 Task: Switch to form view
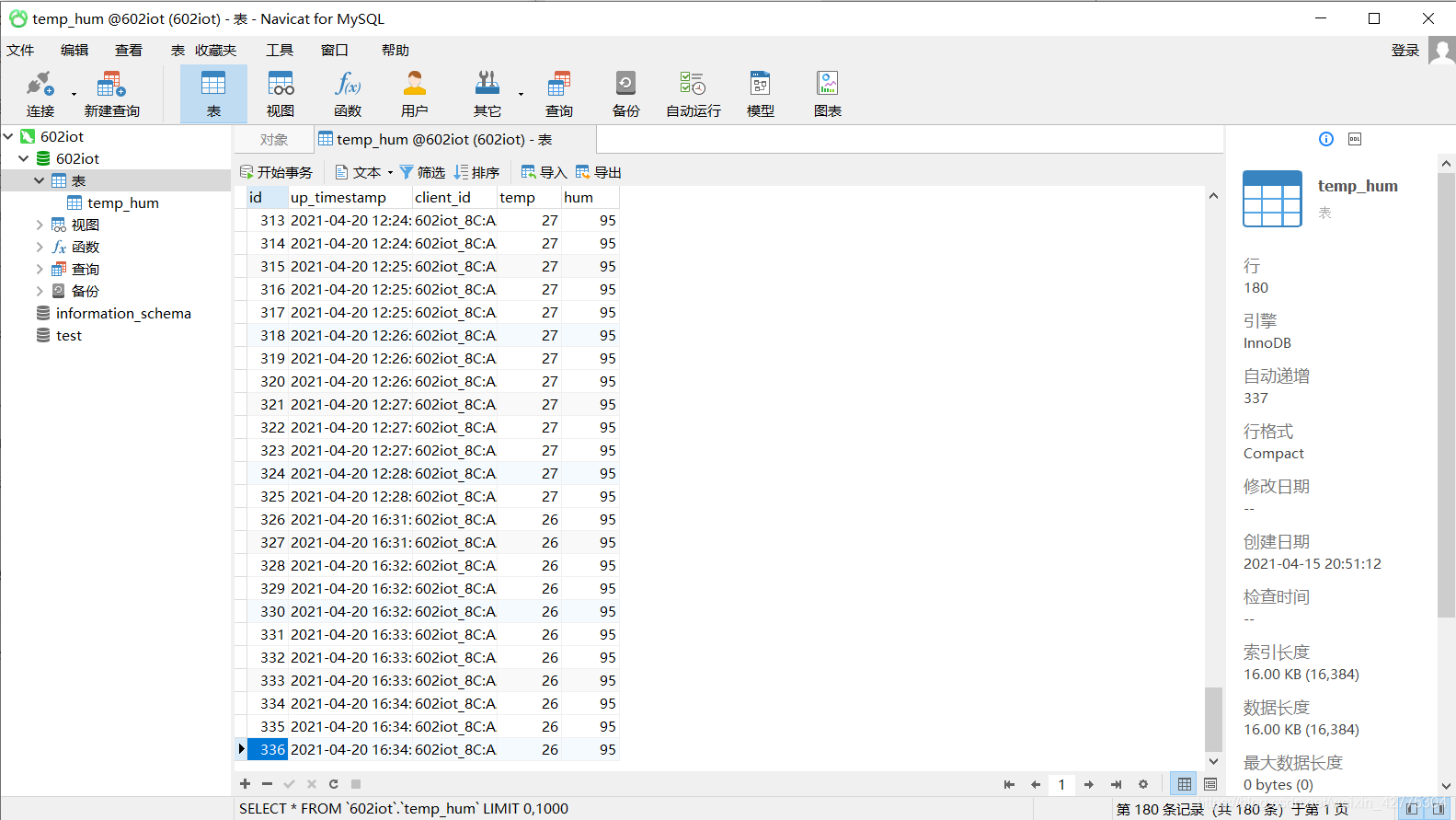point(1210,784)
